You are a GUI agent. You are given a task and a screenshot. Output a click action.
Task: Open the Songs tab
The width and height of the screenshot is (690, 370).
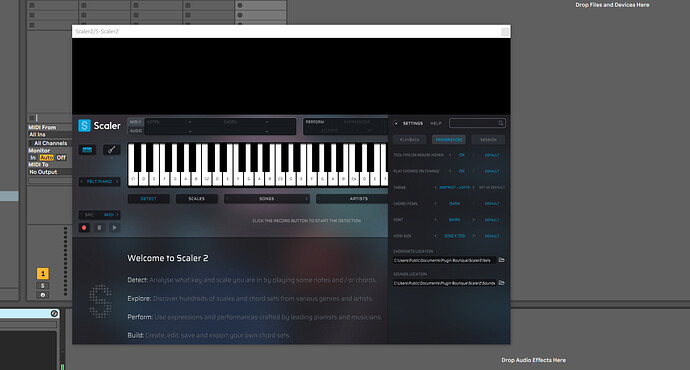(267, 199)
